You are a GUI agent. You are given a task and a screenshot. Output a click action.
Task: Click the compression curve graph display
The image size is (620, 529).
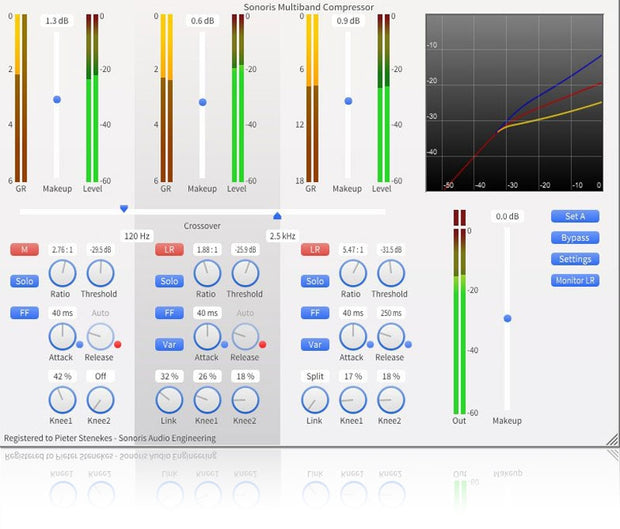point(514,103)
